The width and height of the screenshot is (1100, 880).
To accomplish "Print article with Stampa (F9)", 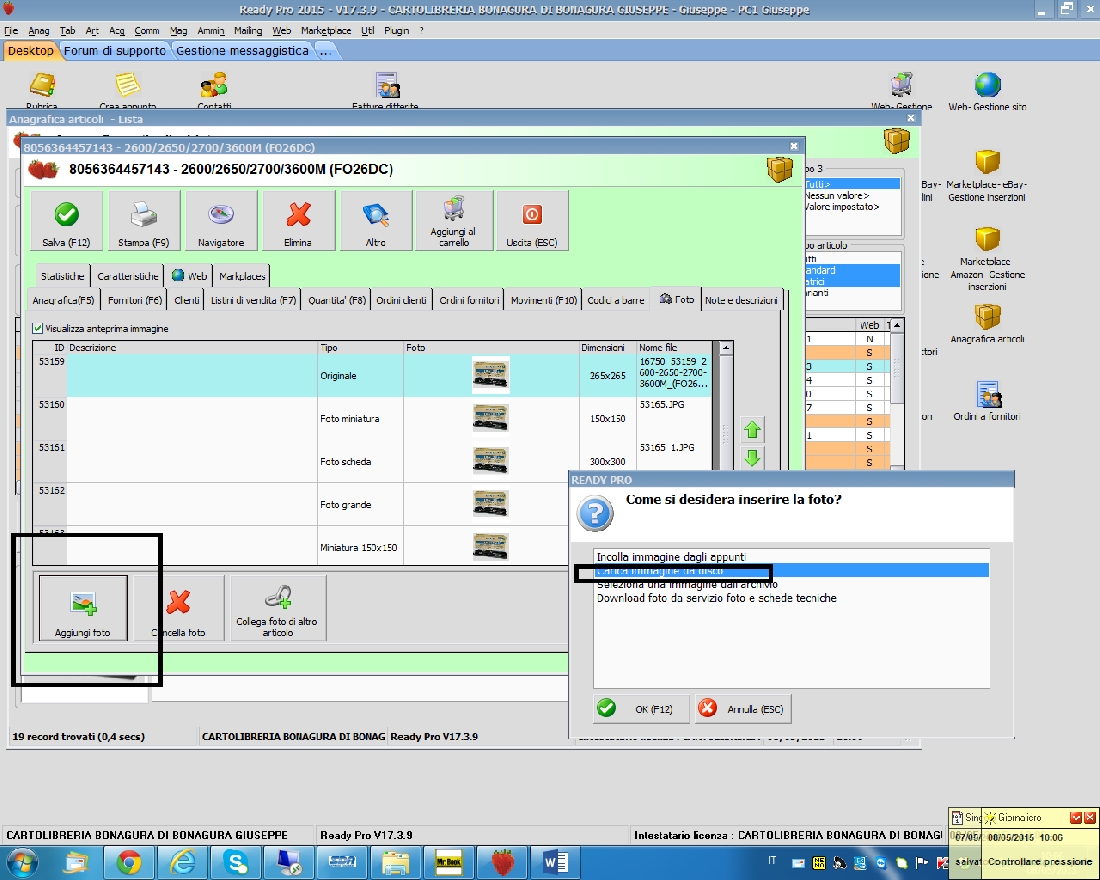I will point(144,220).
